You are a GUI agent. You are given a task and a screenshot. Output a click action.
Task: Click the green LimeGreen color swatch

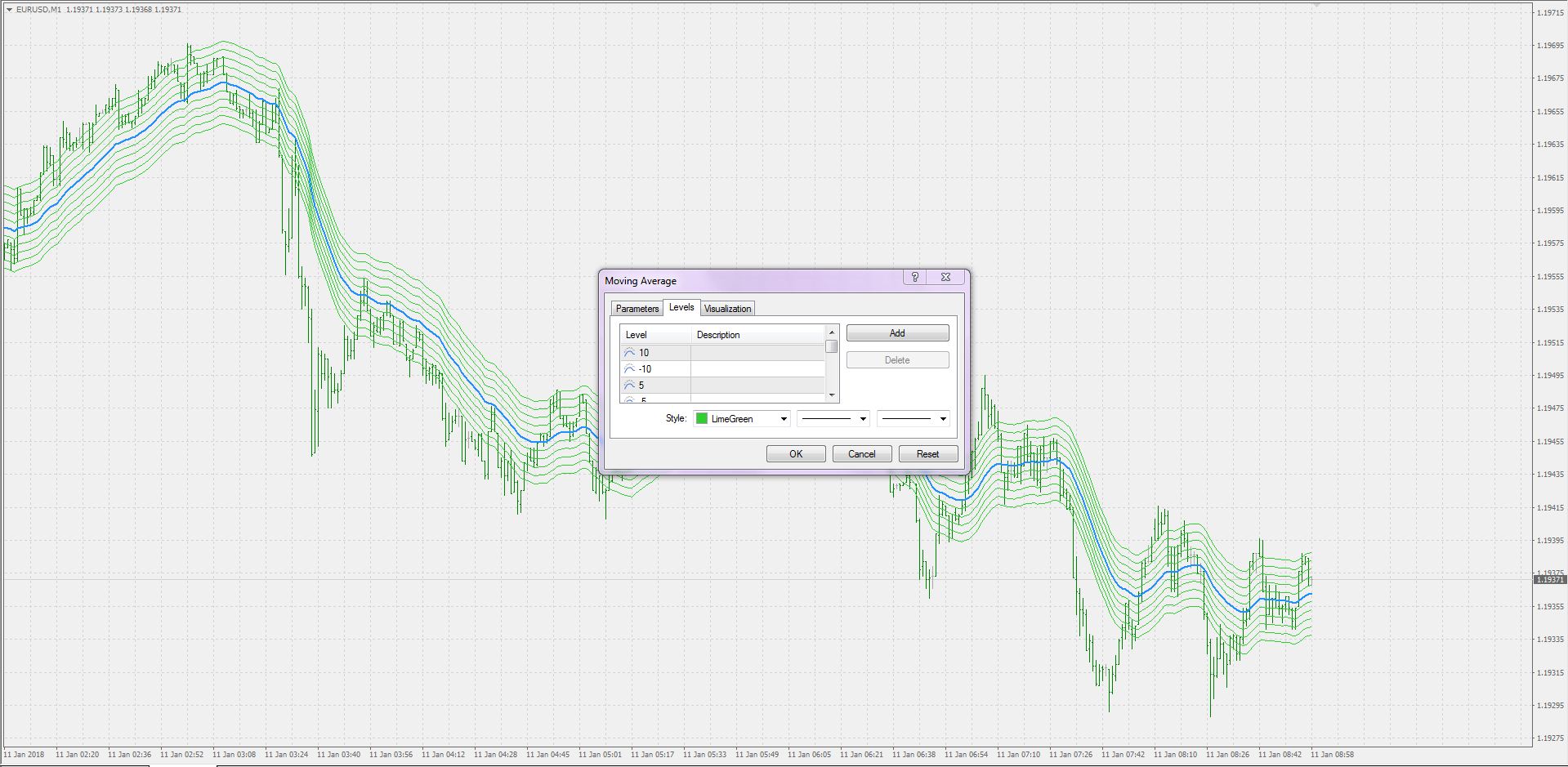(701, 418)
